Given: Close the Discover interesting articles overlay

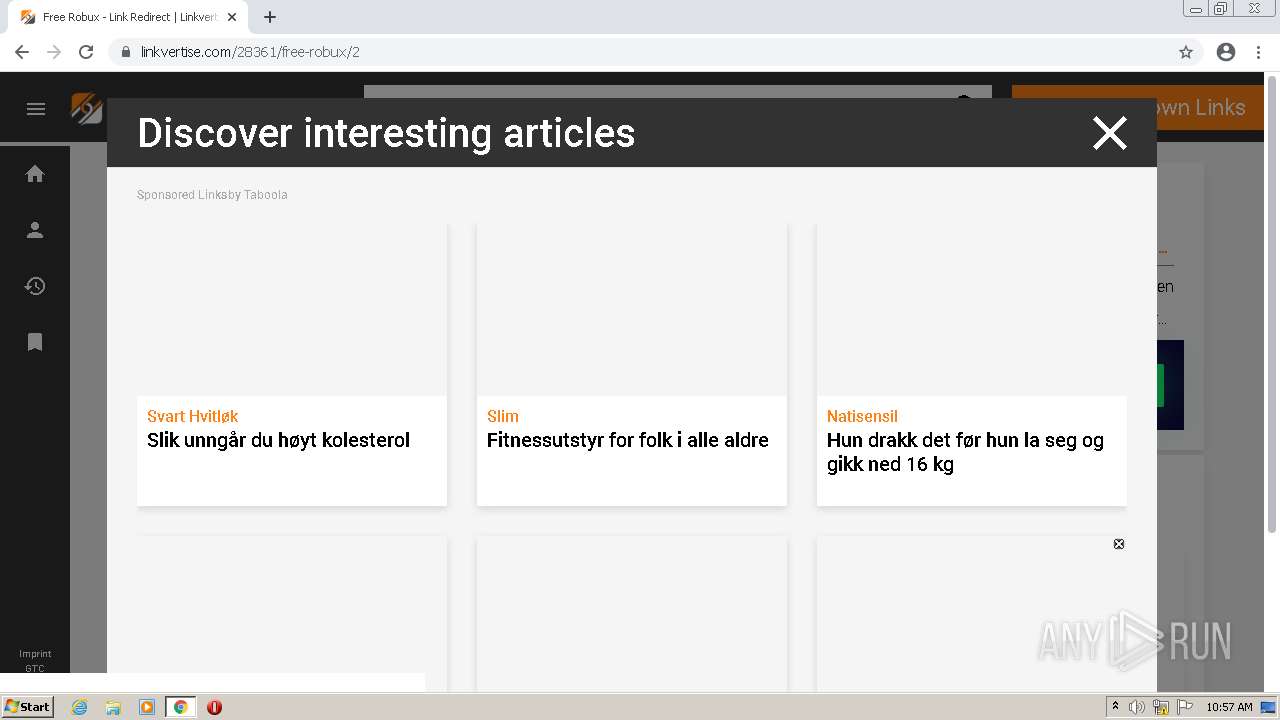Looking at the screenshot, I should click(x=1109, y=133).
